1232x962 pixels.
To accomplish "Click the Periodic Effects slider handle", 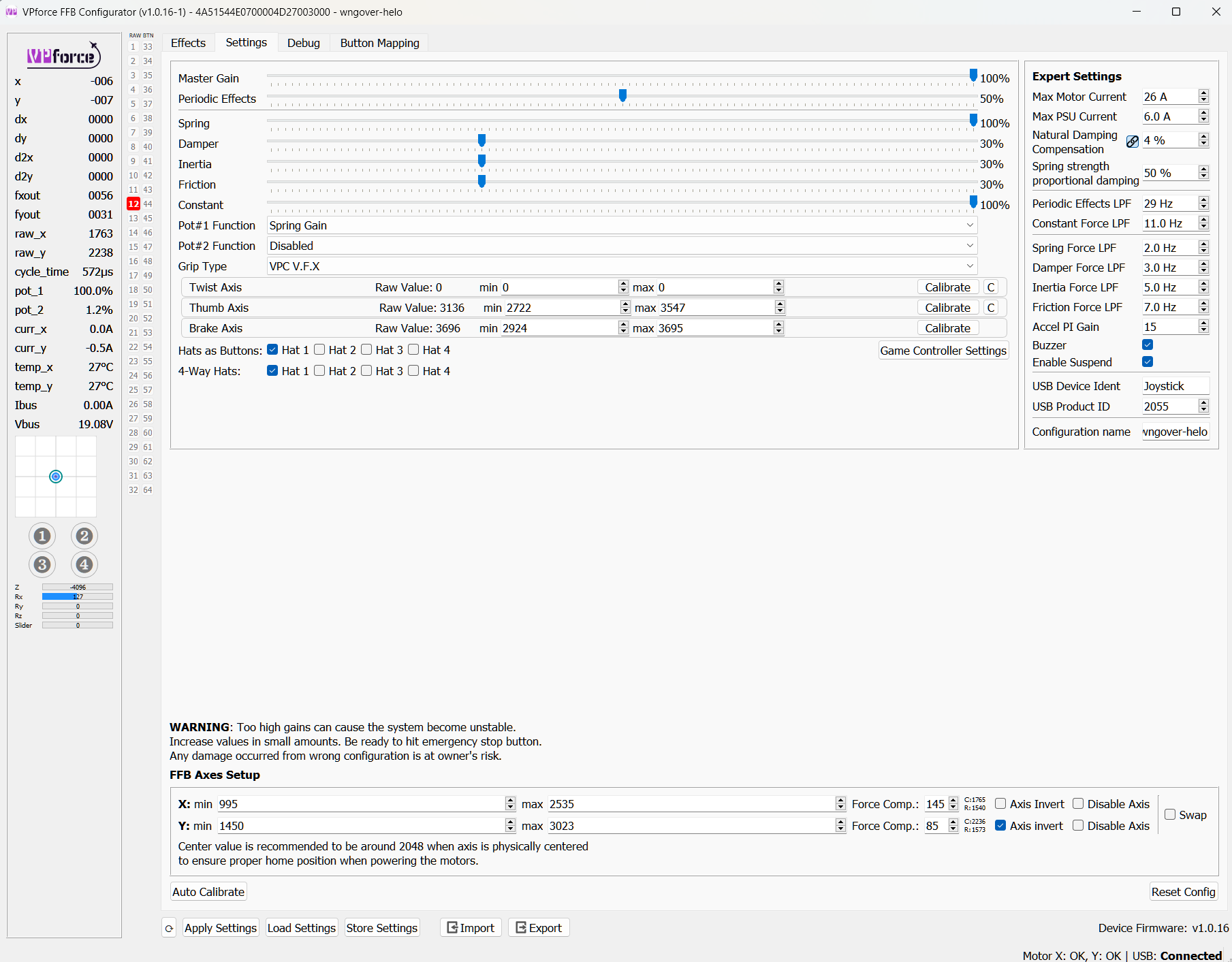I will (x=622, y=95).
